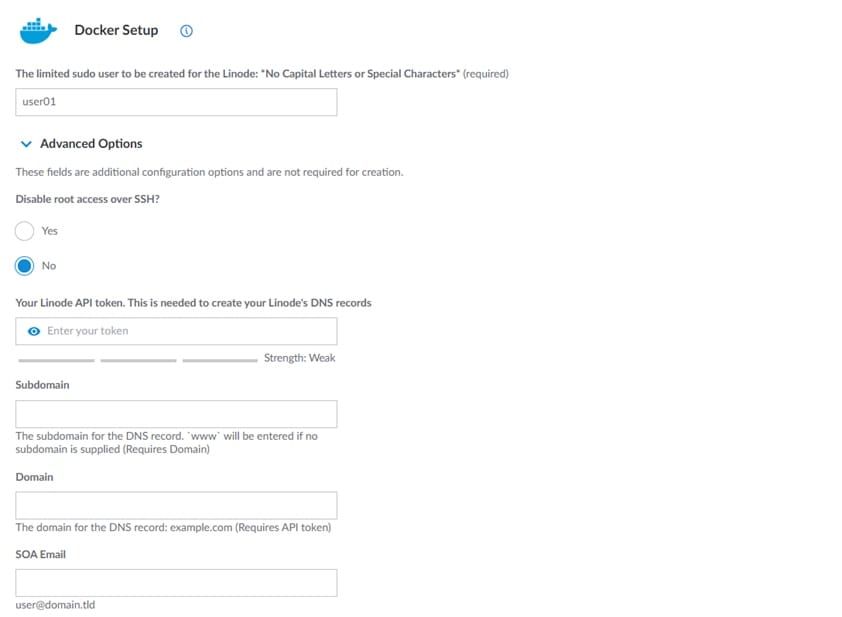Select the No radio button
This screenshot has width=842, height=617.
tap(25, 266)
